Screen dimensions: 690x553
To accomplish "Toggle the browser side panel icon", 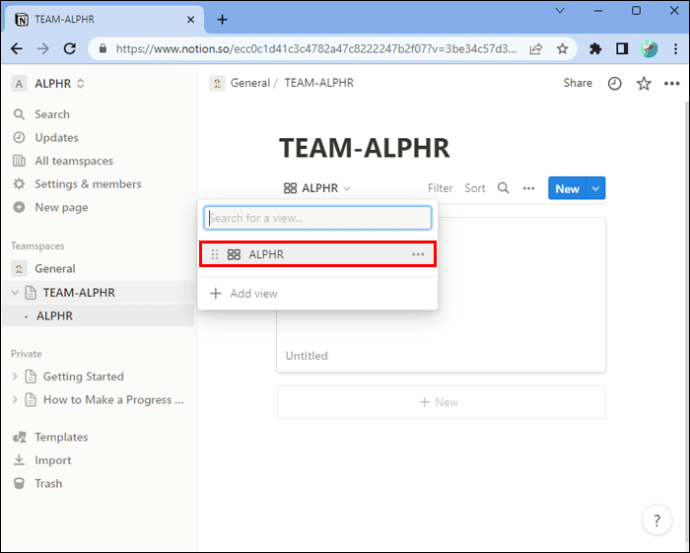I will (x=622, y=49).
